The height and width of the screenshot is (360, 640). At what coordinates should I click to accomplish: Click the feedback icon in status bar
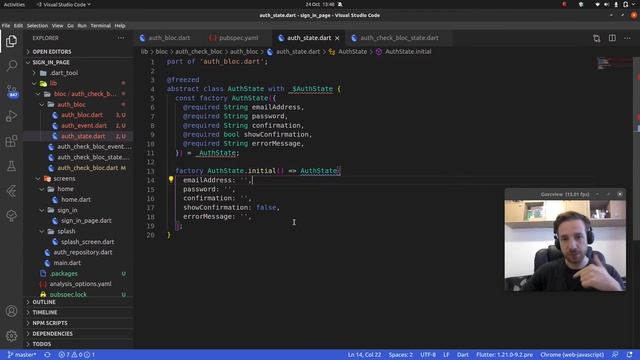(x=615, y=355)
